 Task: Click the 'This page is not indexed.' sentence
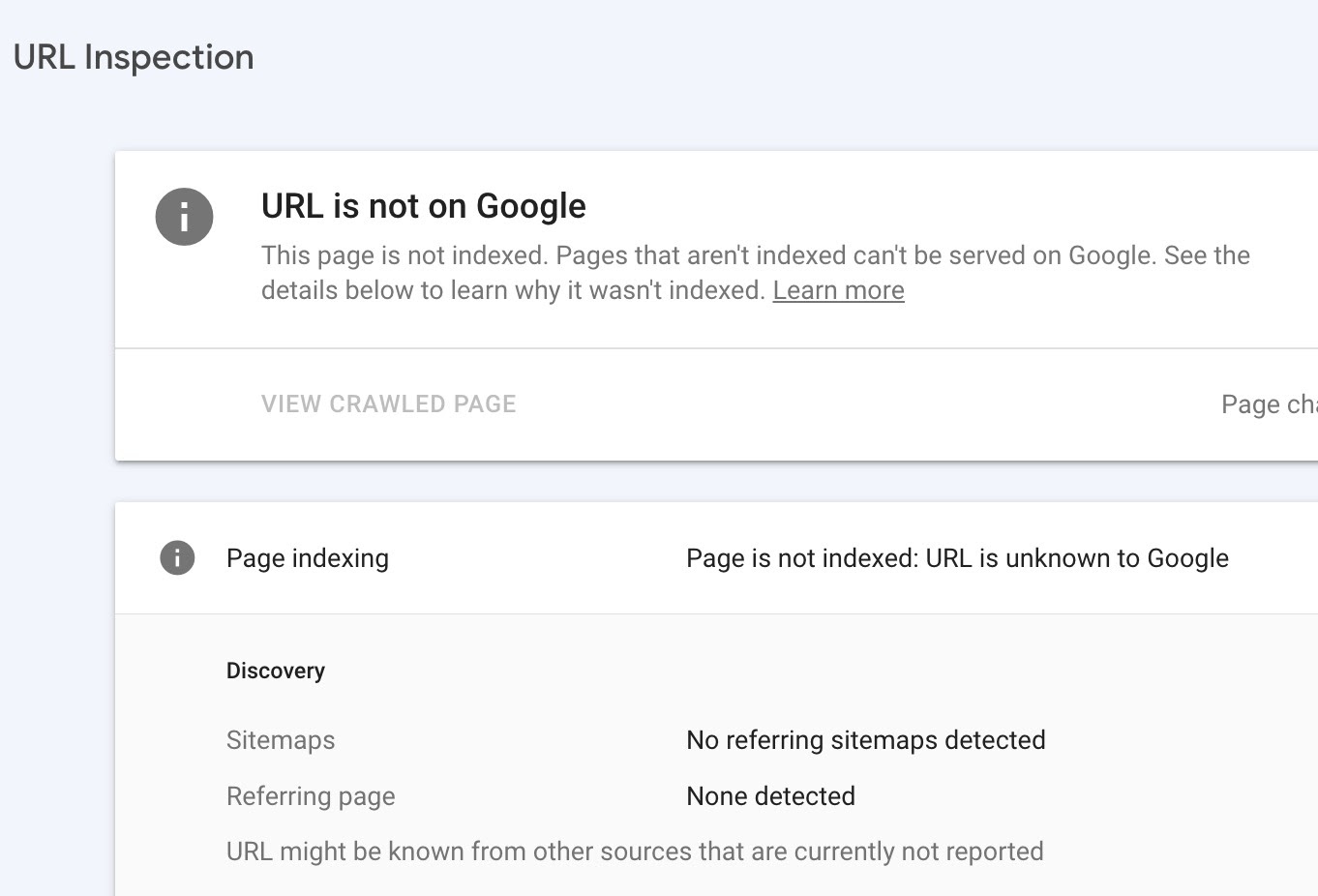click(404, 255)
